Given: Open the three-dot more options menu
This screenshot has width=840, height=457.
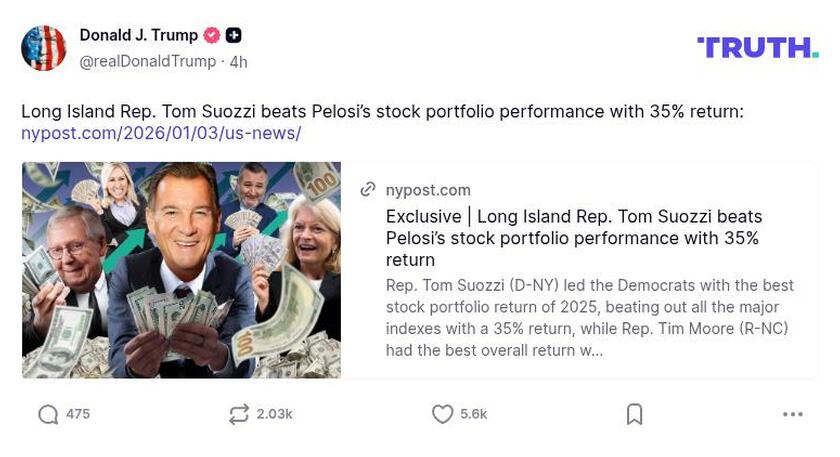Looking at the screenshot, I should (x=792, y=414).
